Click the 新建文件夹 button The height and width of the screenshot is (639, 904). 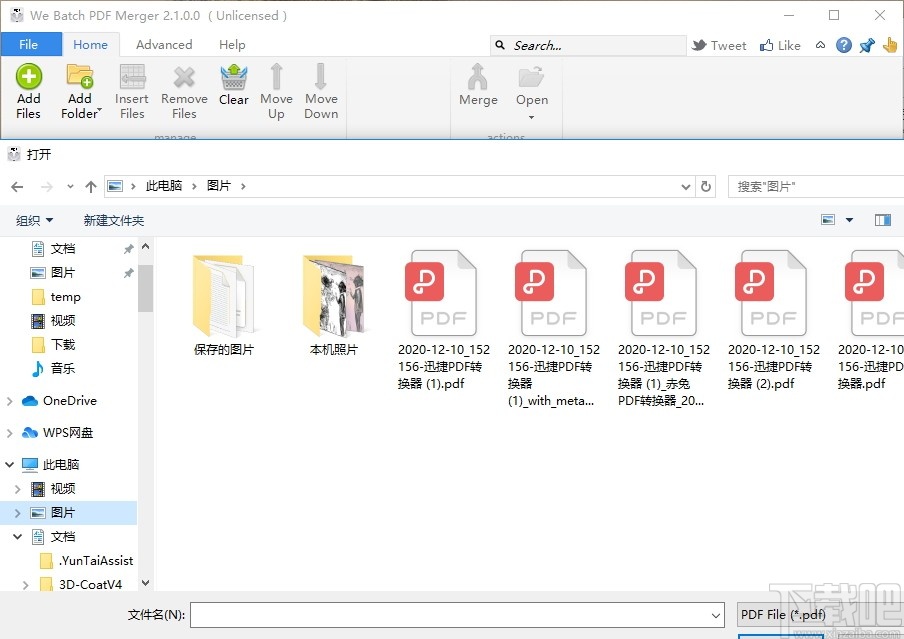coord(113,219)
